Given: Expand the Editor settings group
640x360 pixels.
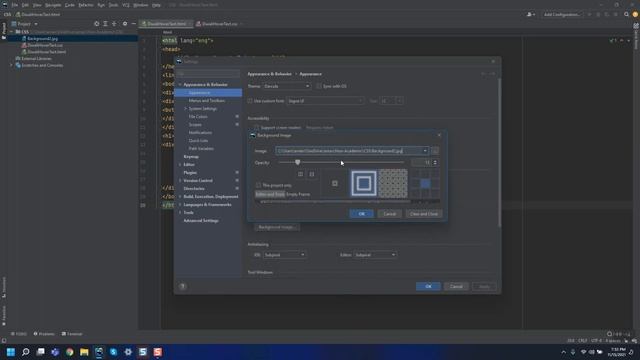Looking at the screenshot, I should 180,164.
